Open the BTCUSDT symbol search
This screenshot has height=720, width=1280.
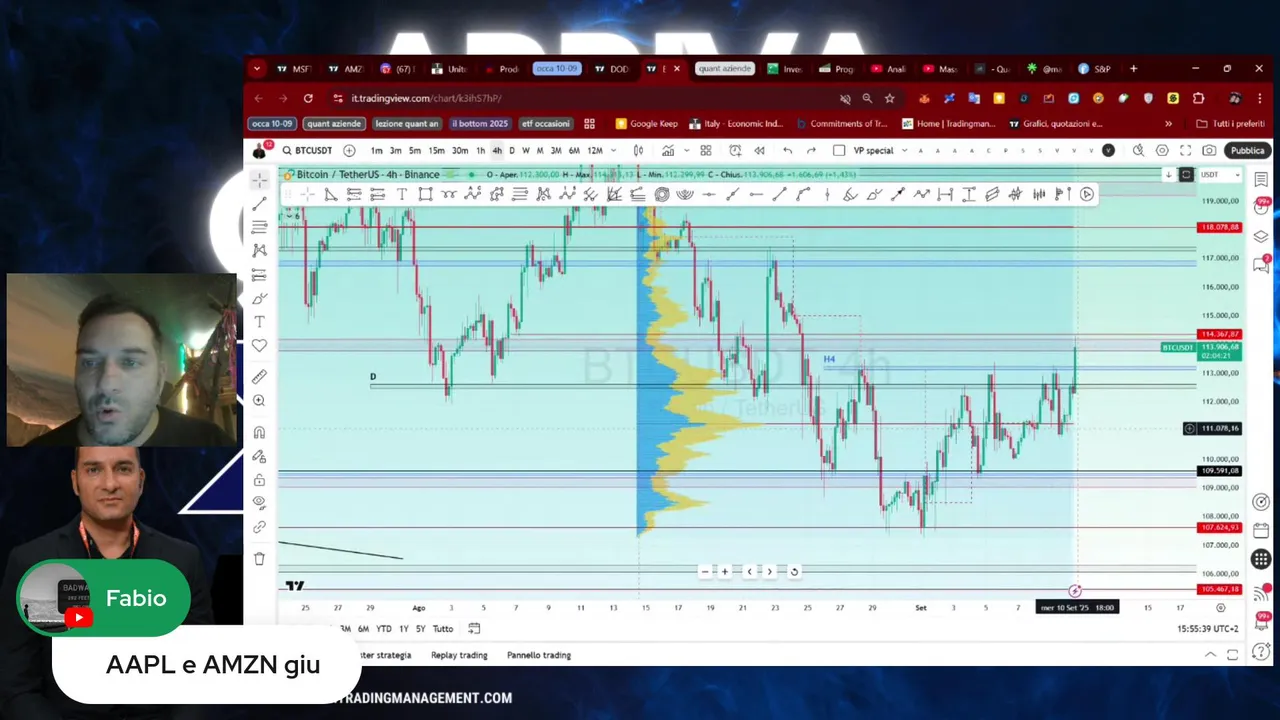pos(307,150)
